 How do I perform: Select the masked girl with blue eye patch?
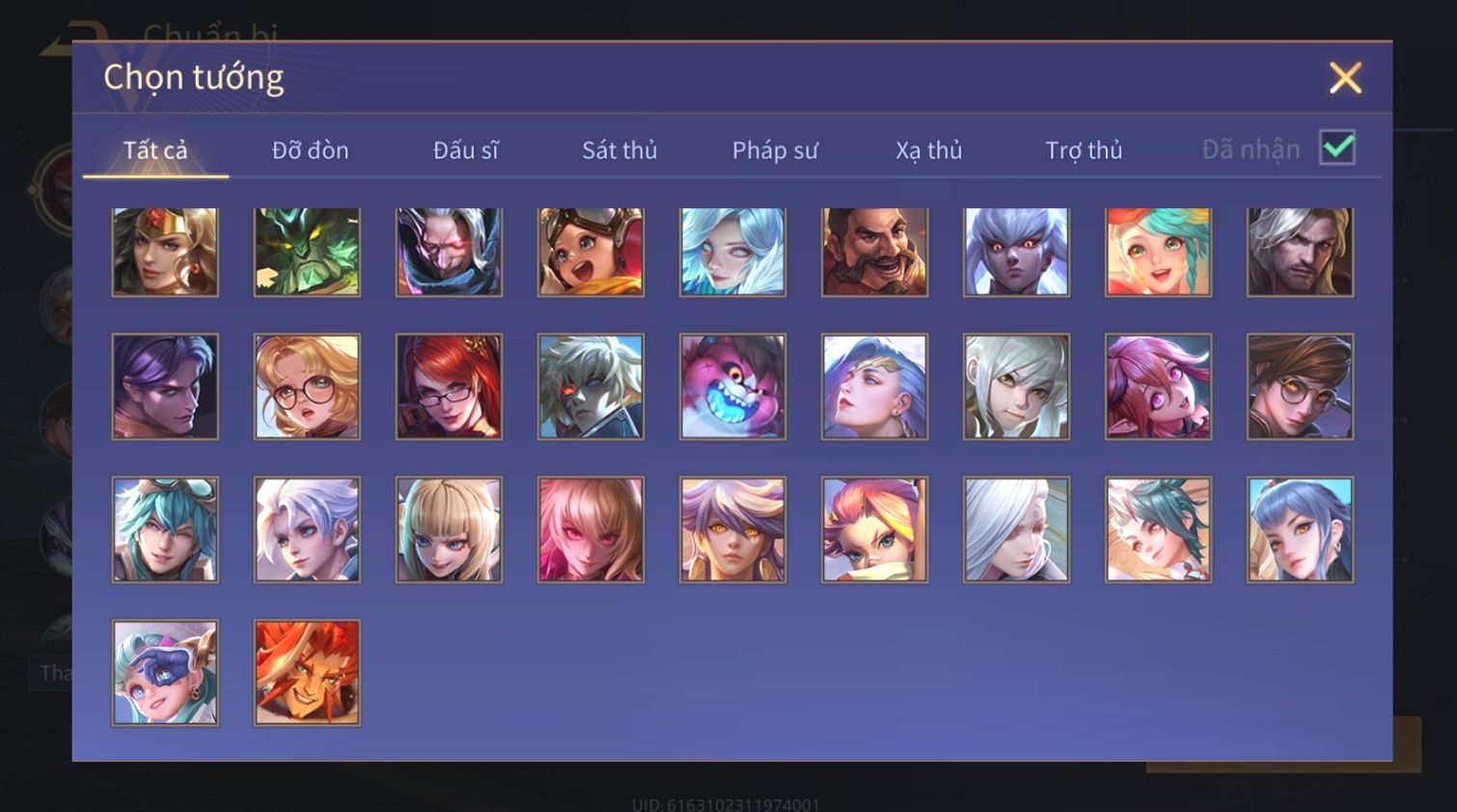pyautogui.click(x=165, y=672)
